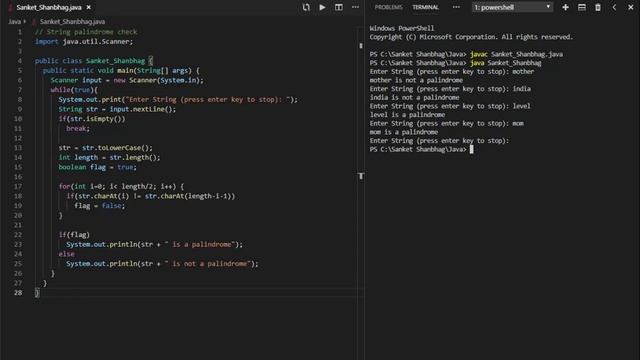
Task: Click line number 17 in gutter
Action: [x=18, y=187]
